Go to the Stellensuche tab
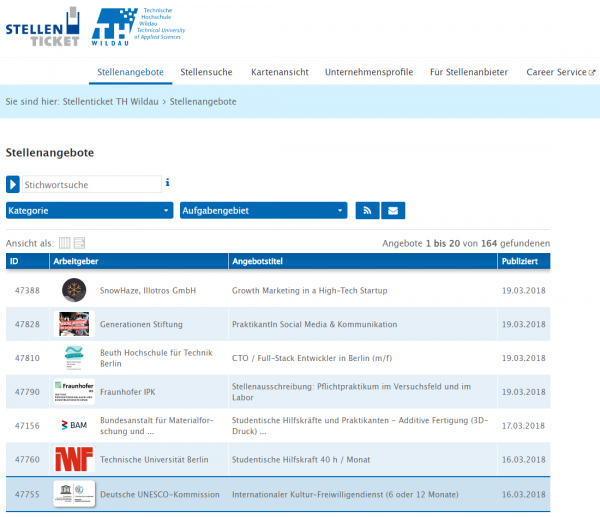This screenshot has height=517, width=600. [x=206, y=72]
